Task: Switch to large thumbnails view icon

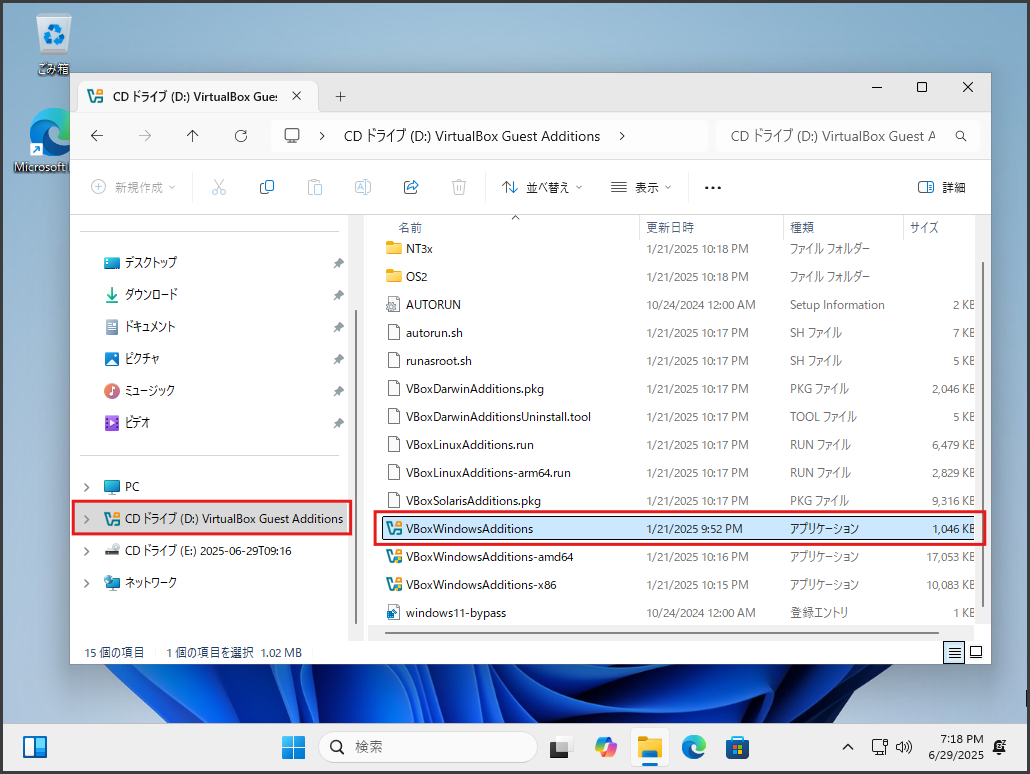Action: pyautogui.click(x=976, y=652)
